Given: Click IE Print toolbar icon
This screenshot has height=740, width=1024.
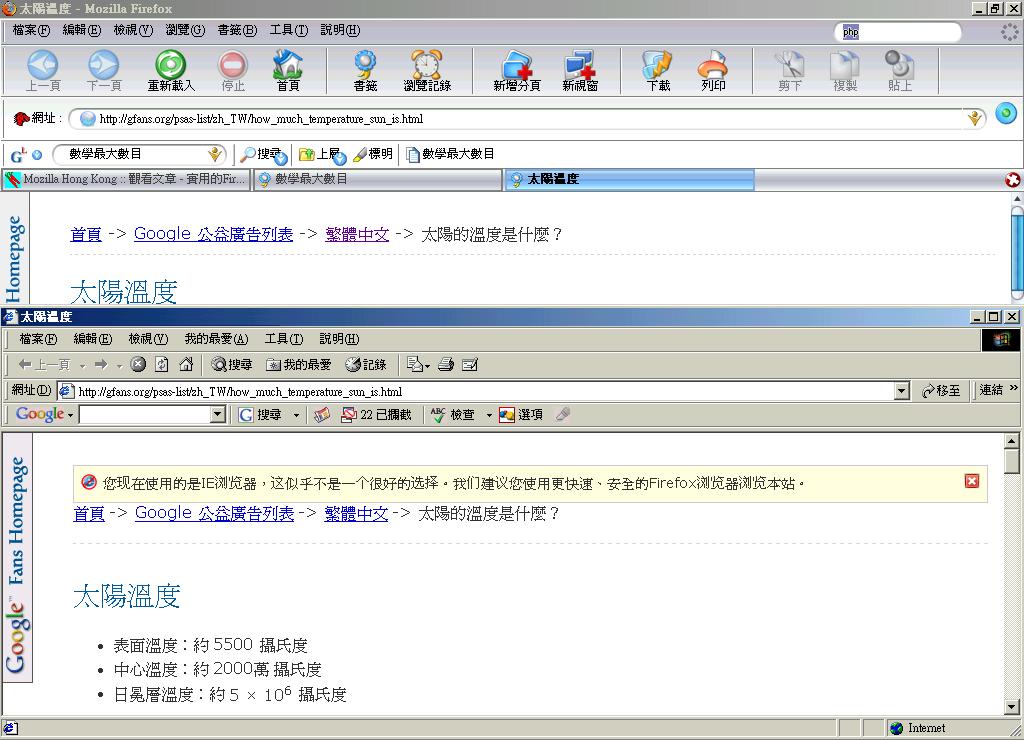Looking at the screenshot, I should 446,364.
